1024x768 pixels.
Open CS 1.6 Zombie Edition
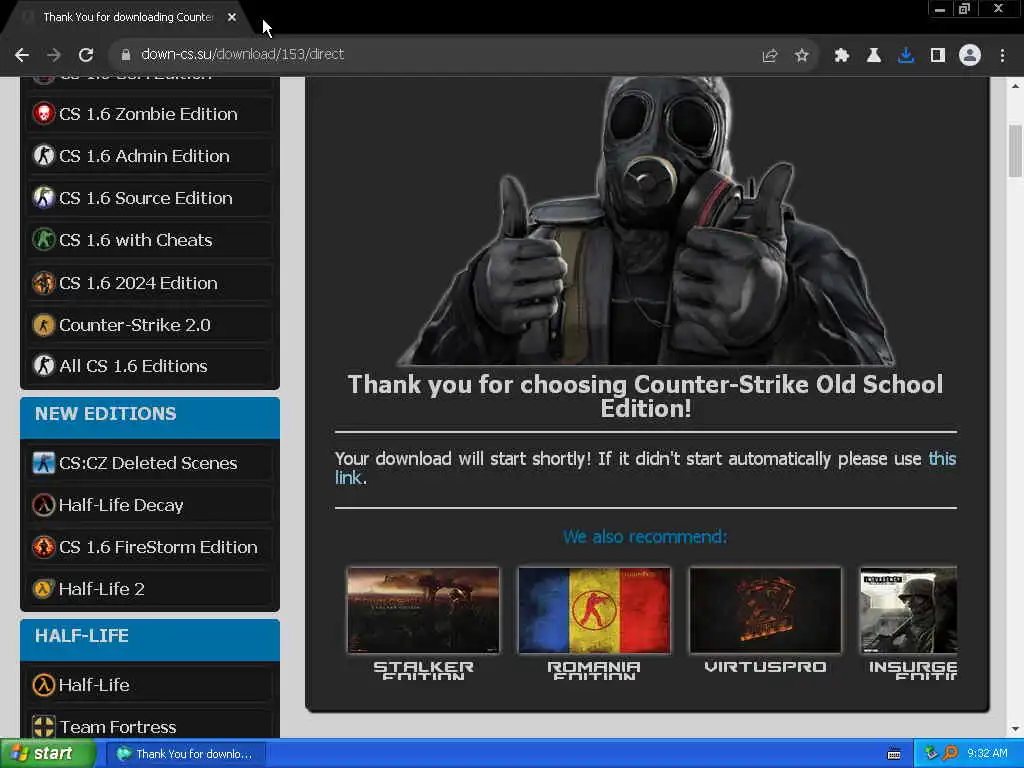point(150,114)
